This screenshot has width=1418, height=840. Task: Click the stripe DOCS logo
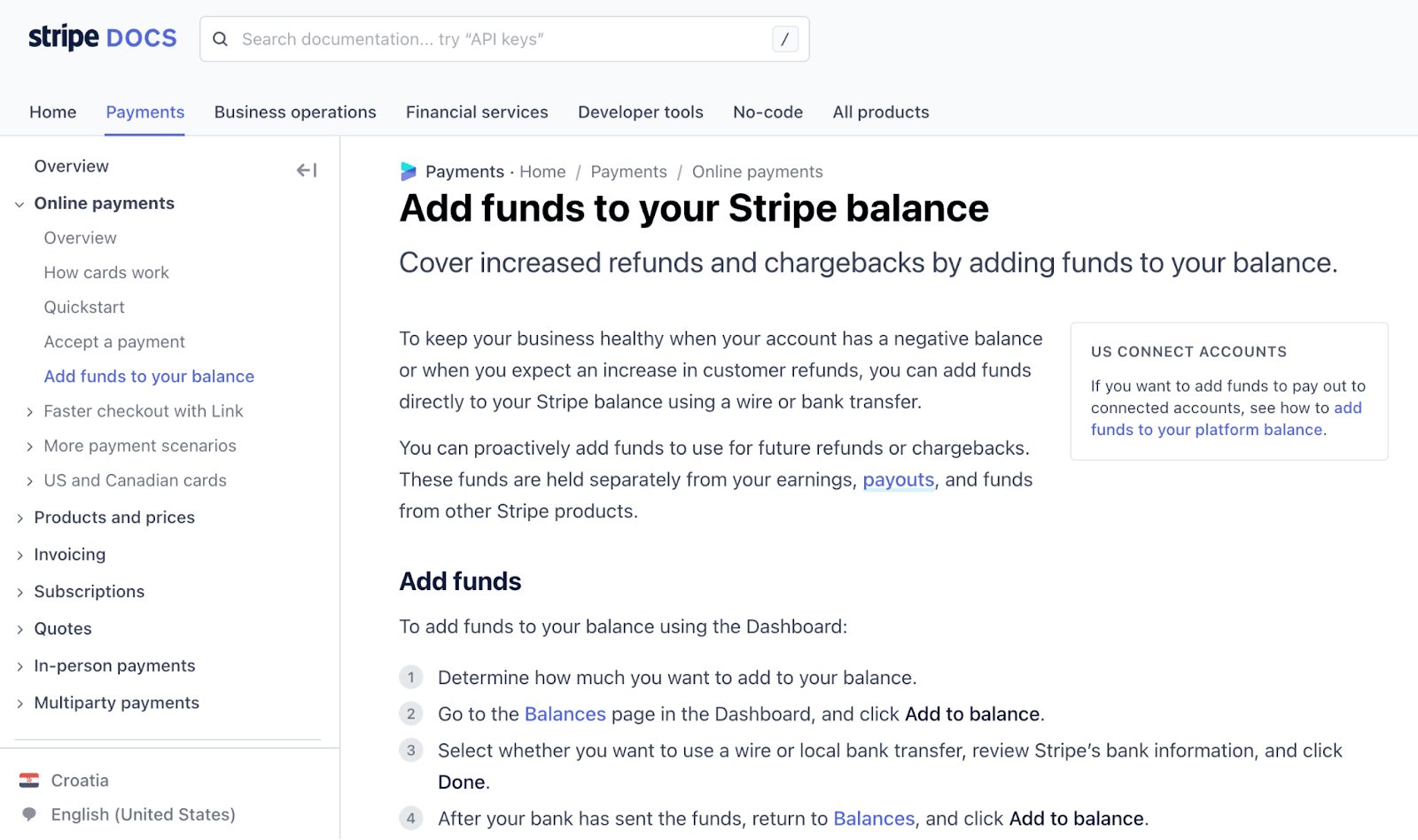tap(100, 37)
